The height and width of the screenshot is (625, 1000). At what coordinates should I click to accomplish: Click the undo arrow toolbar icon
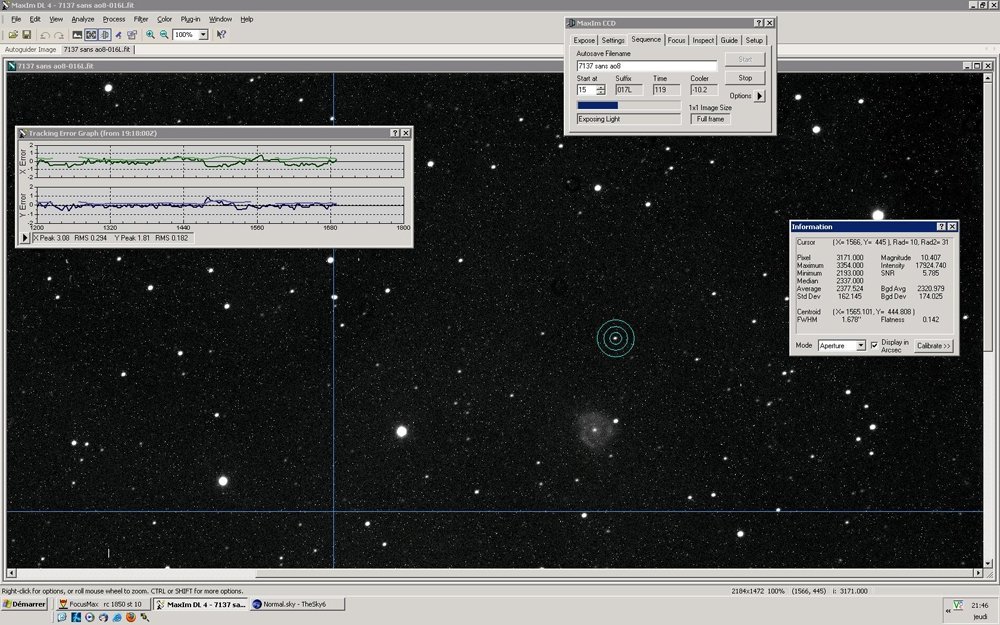[x=45, y=34]
